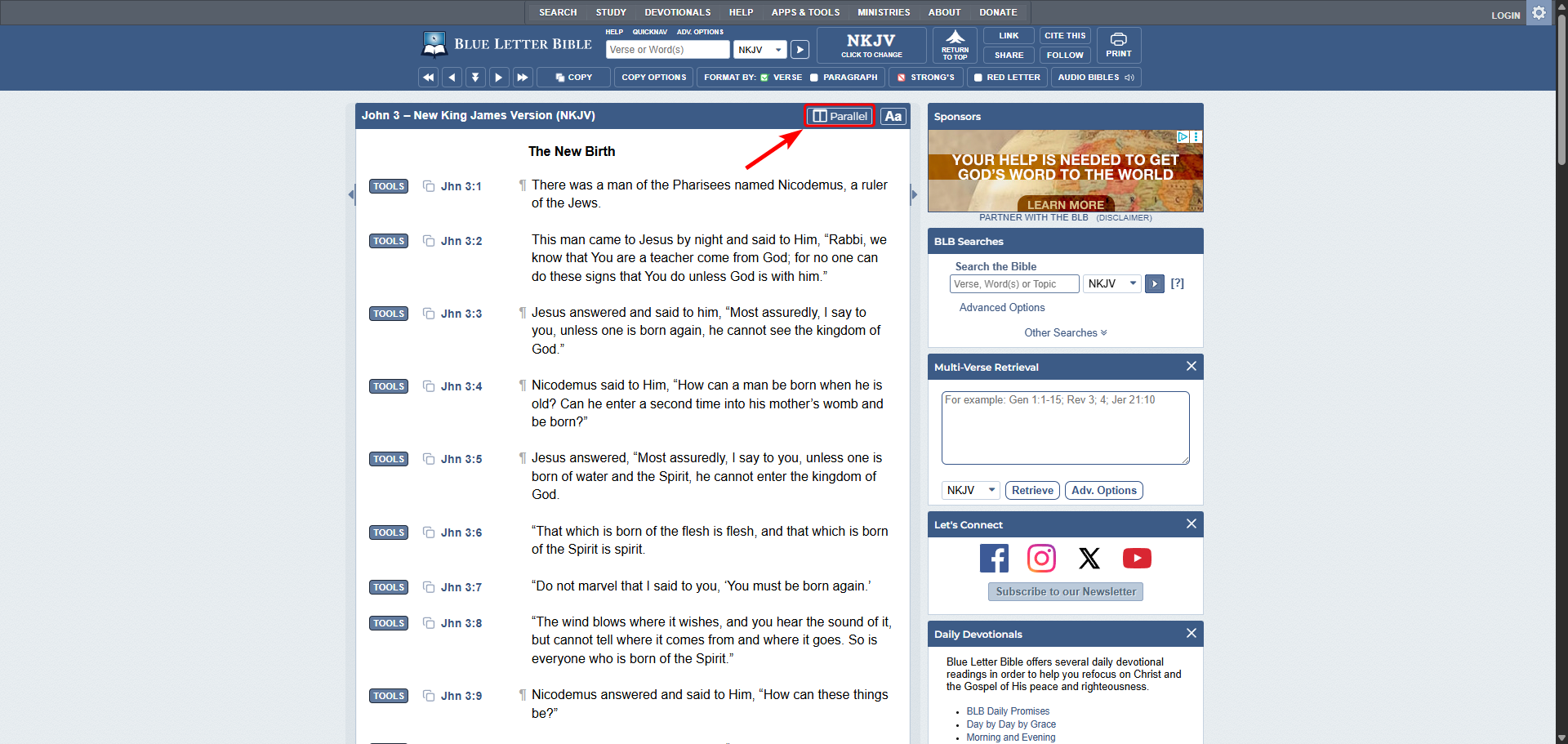
Task: Open the Apps & Tools menu
Action: coord(805,12)
